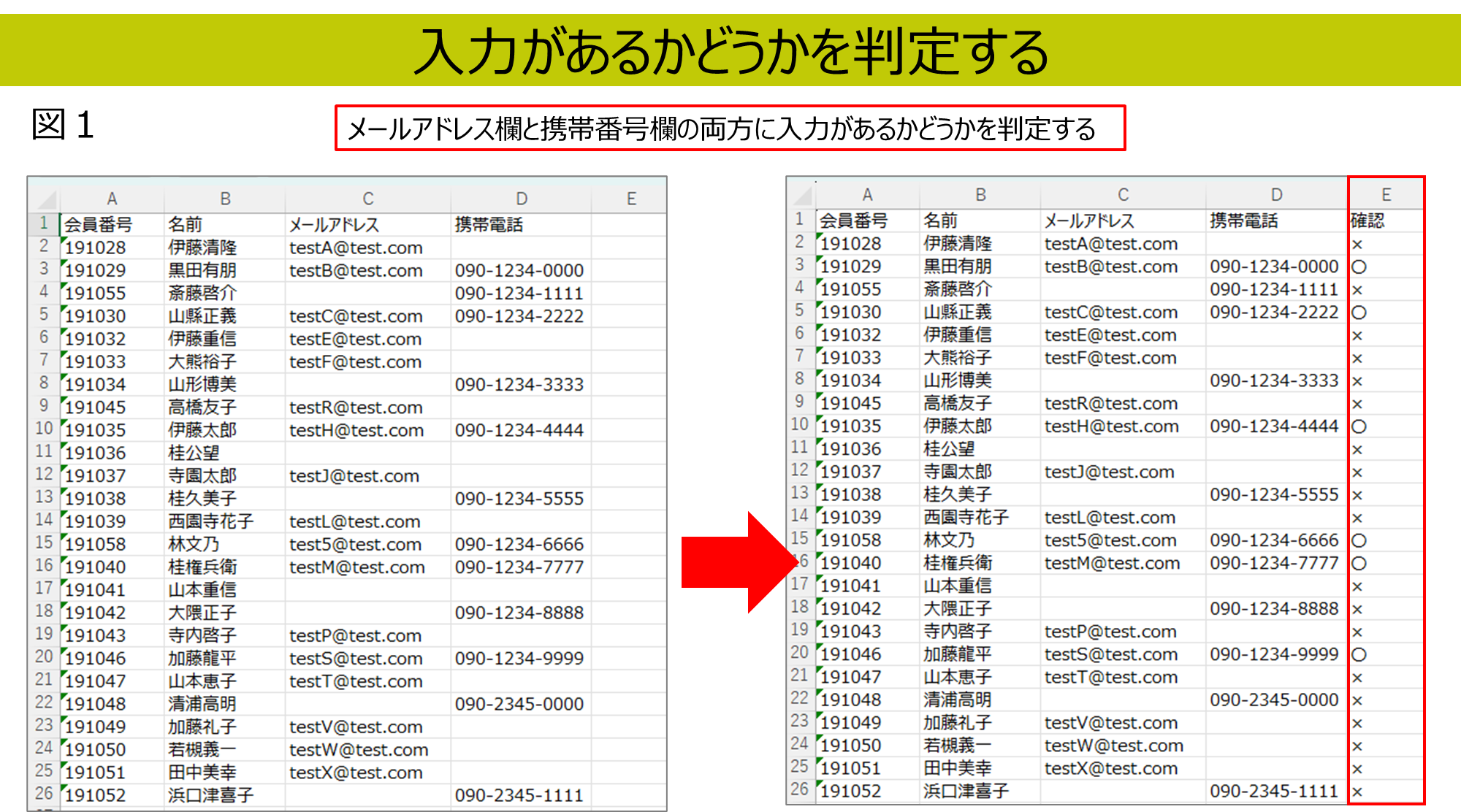Click cell containing testM@test.com in left table
Screen dimensions: 1461x812
coord(356,567)
